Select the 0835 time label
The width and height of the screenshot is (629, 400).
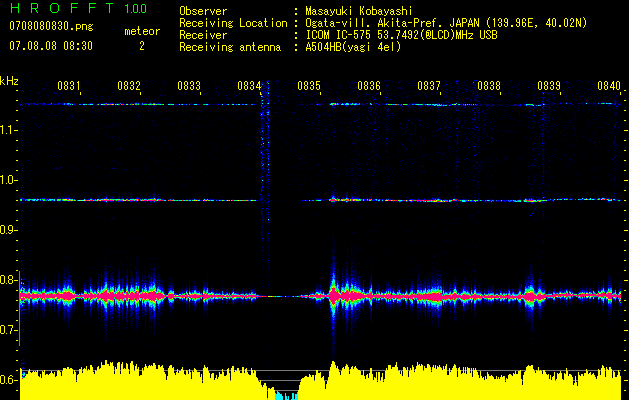[x=309, y=86]
